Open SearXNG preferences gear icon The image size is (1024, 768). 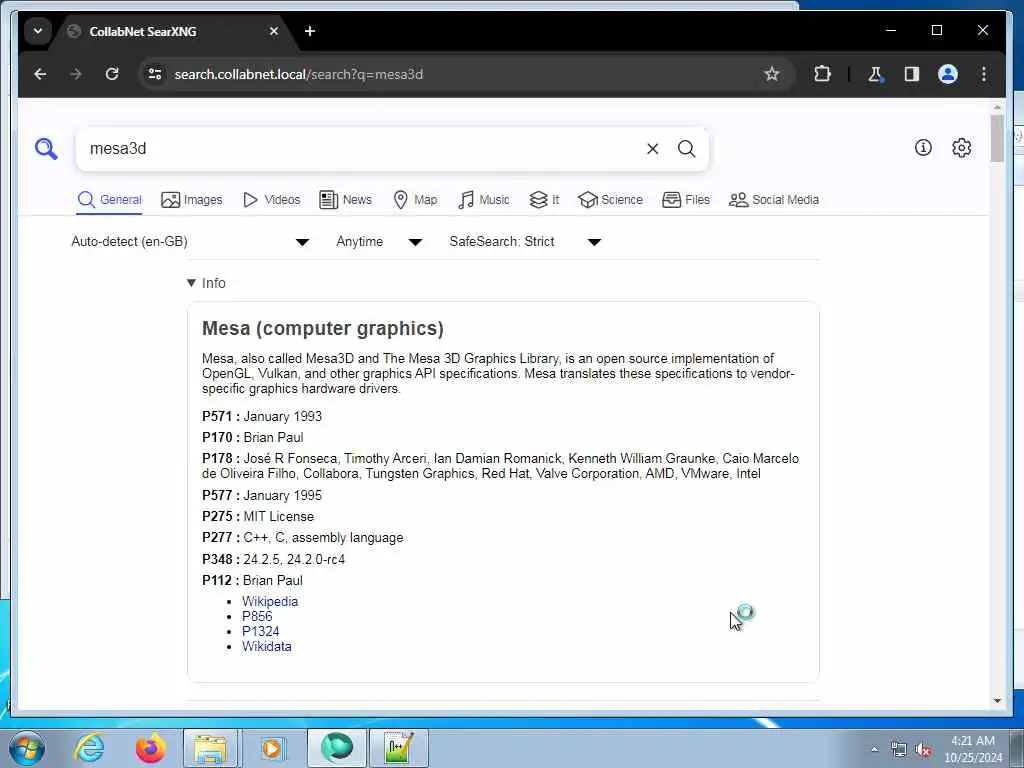(x=961, y=148)
